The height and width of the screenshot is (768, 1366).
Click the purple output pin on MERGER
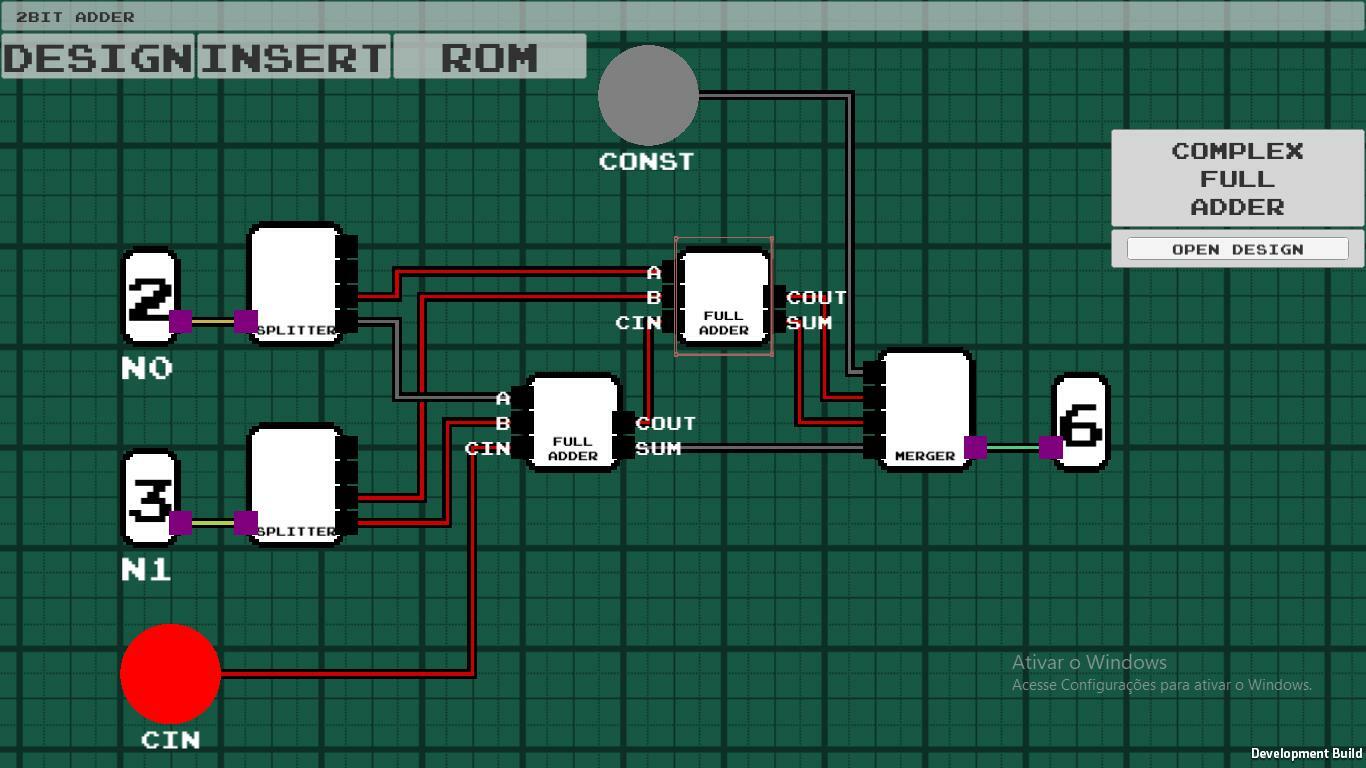[976, 448]
